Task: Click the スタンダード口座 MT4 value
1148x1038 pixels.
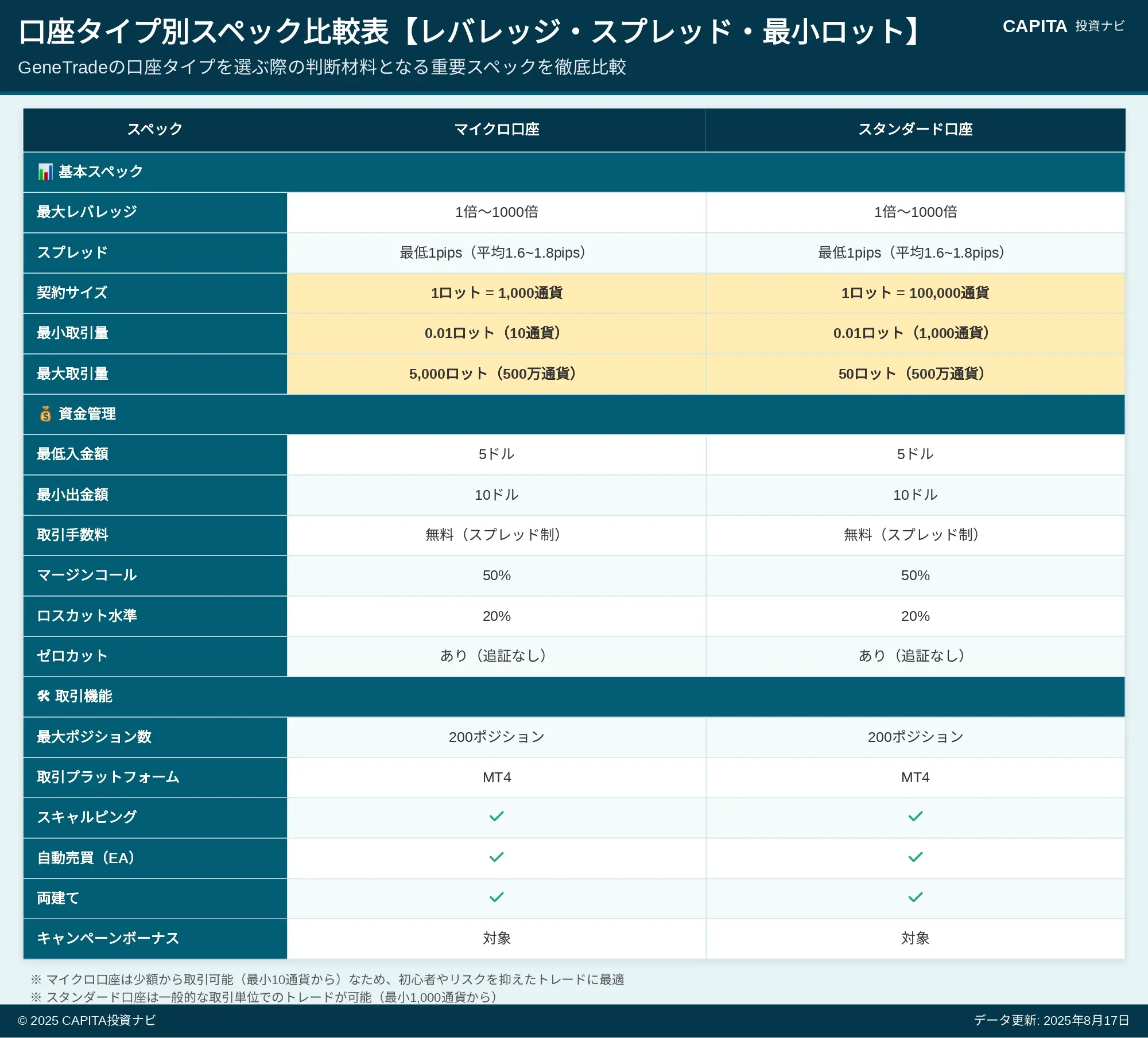Action: point(916,777)
